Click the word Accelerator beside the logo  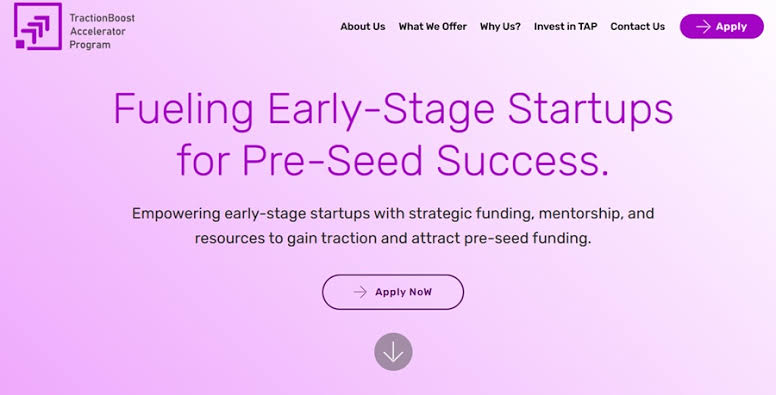(x=97, y=31)
